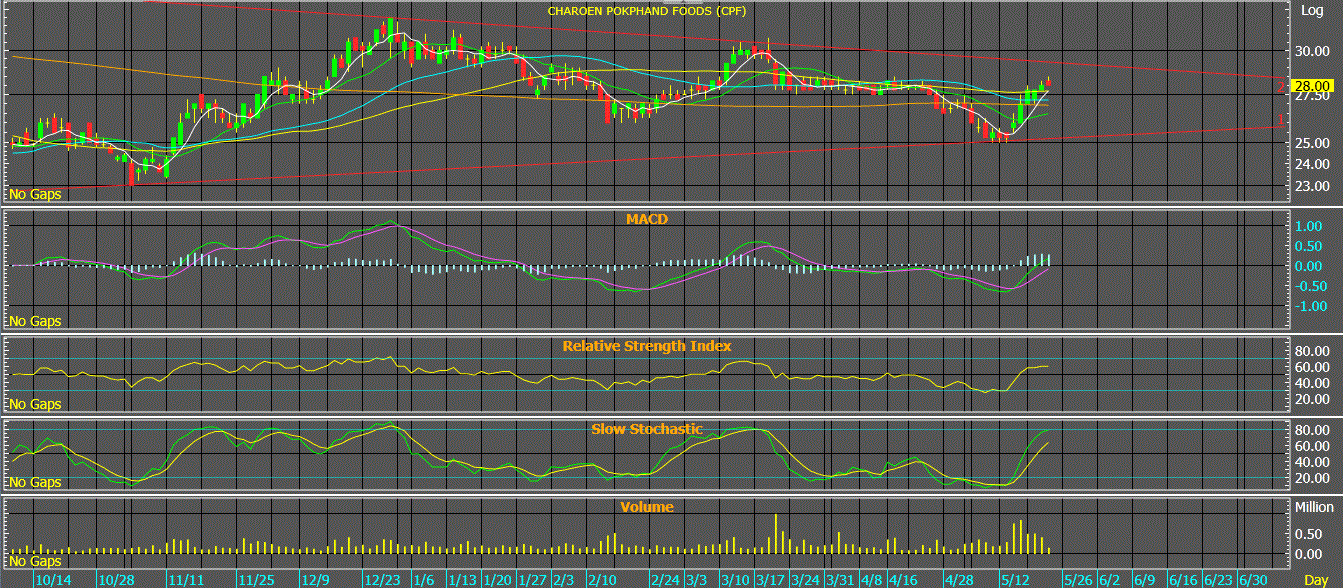1343x588 pixels.
Task: Select the 6/9 date on the time axis
Action: coord(1145,580)
